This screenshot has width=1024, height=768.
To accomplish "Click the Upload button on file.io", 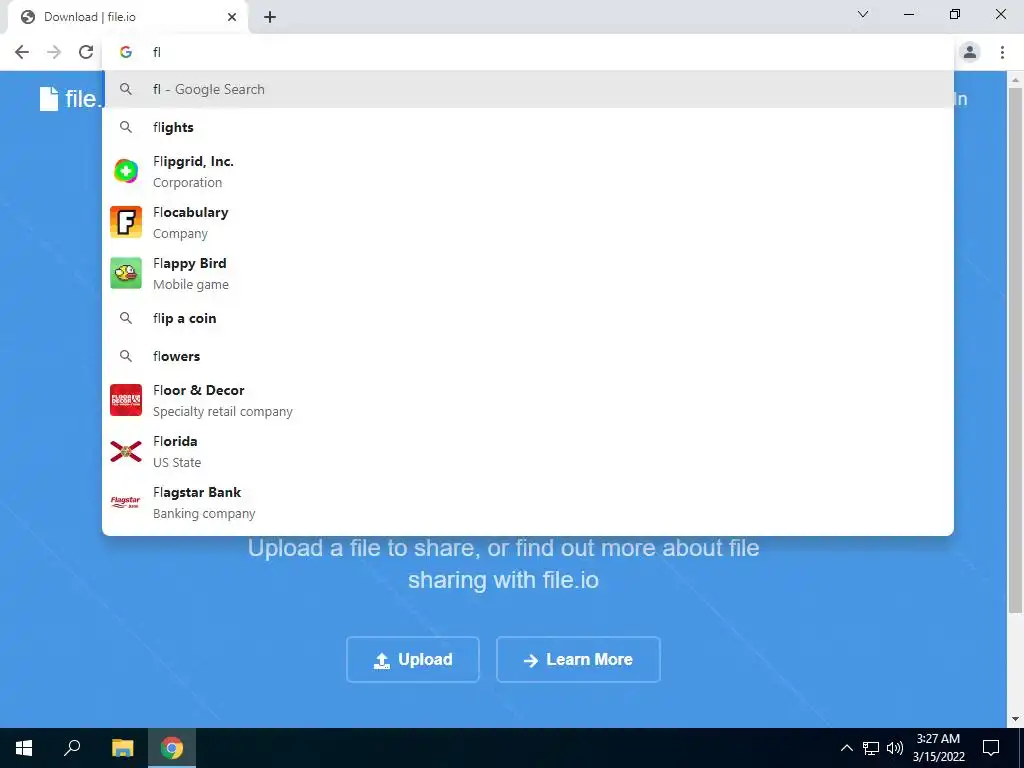I will [413, 660].
